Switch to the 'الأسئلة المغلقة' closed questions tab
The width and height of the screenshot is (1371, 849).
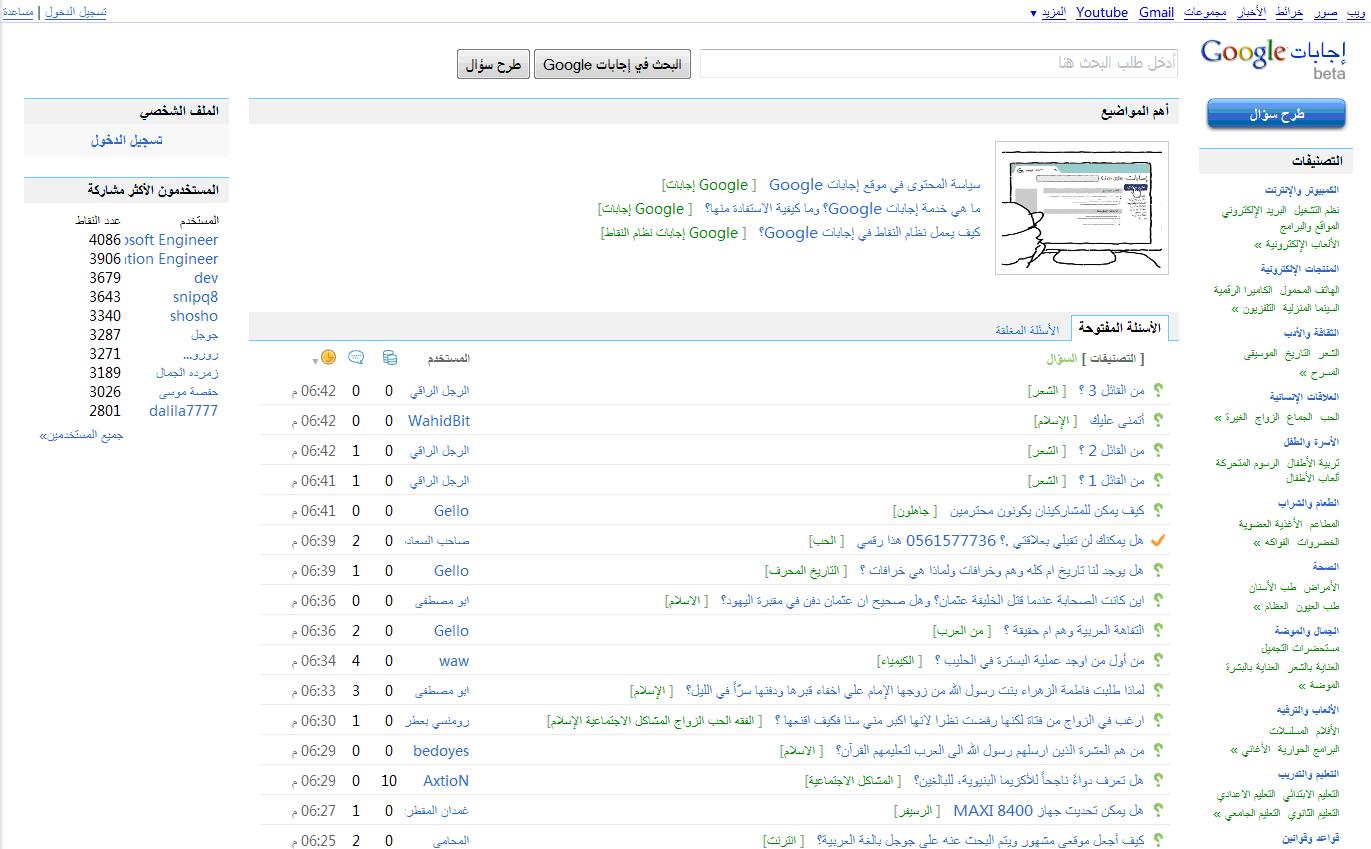[x=1027, y=329]
